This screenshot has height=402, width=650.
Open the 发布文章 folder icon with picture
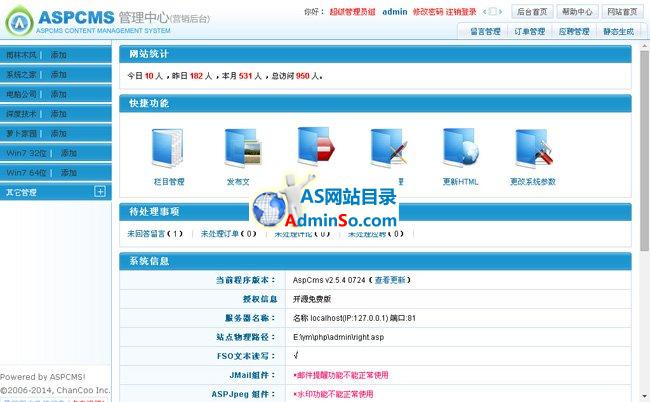[x=243, y=148]
